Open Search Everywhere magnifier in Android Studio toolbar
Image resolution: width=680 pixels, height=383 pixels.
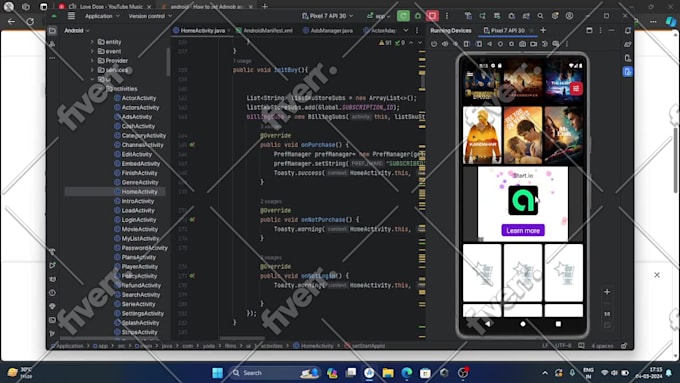tap(540, 16)
